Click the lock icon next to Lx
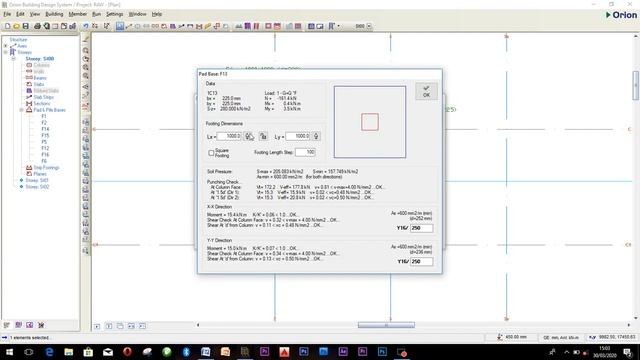The width and height of the screenshot is (640, 360). [x=263, y=136]
